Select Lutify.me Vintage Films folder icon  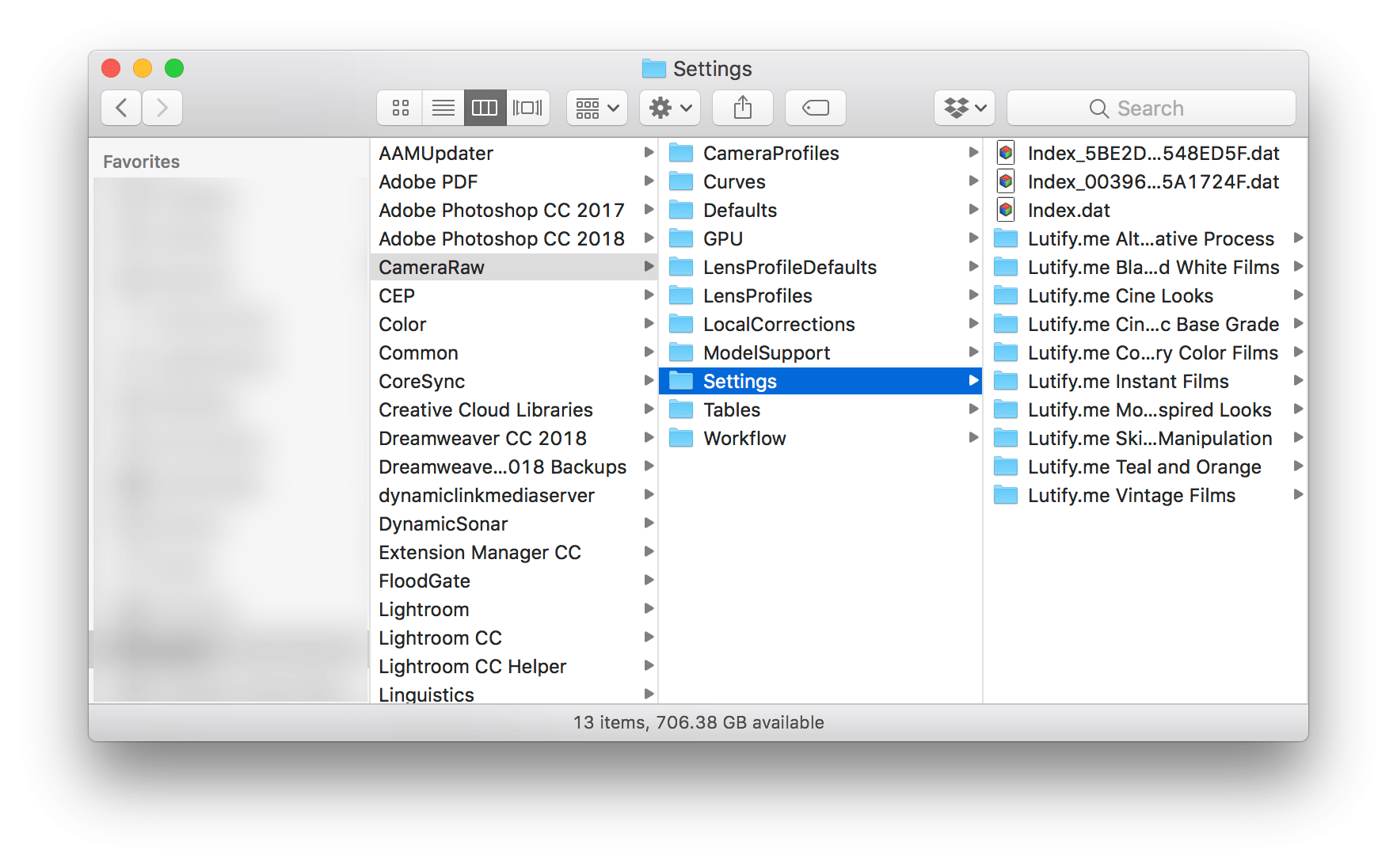(x=1006, y=495)
